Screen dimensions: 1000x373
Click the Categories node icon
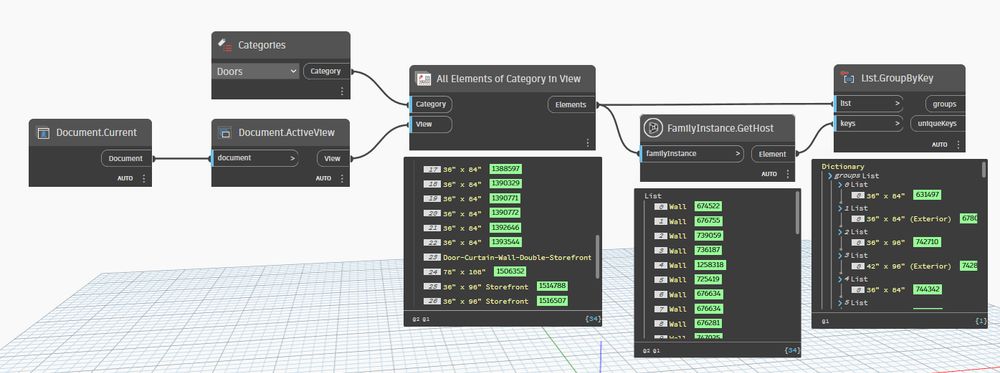[224, 45]
